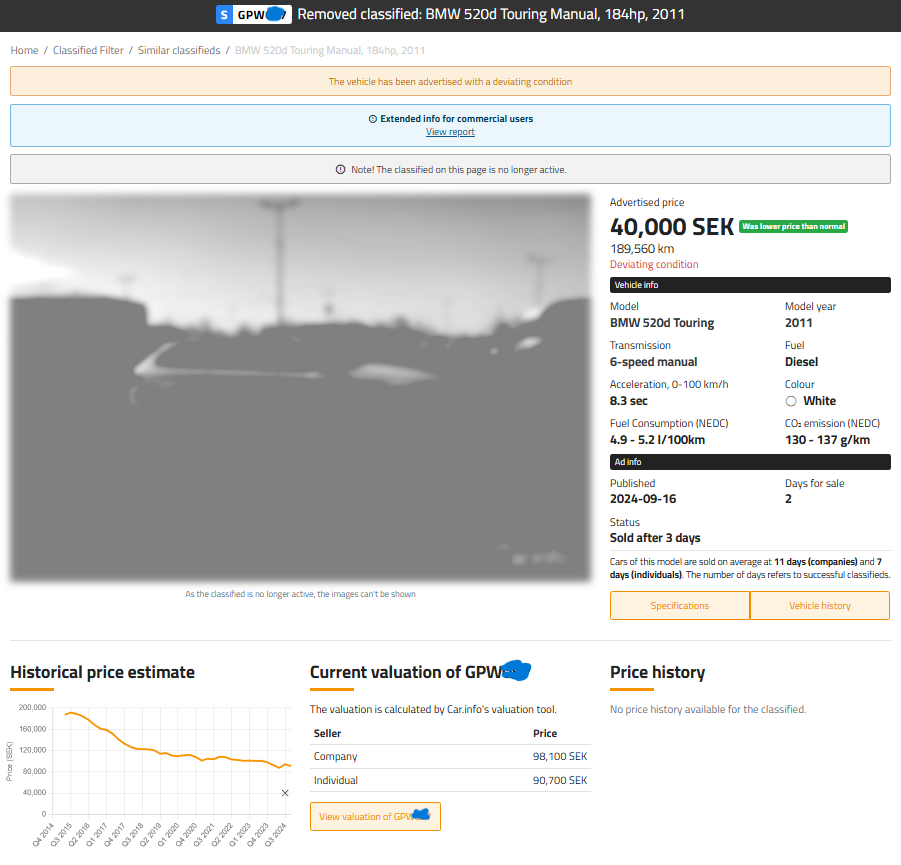Select the Vehicle info section header
Screen dimensions: 901x865
(x=750, y=285)
